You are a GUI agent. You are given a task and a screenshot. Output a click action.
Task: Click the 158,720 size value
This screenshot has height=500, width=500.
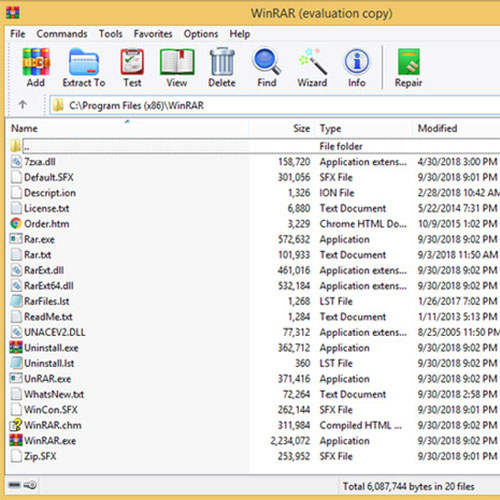tap(294, 162)
